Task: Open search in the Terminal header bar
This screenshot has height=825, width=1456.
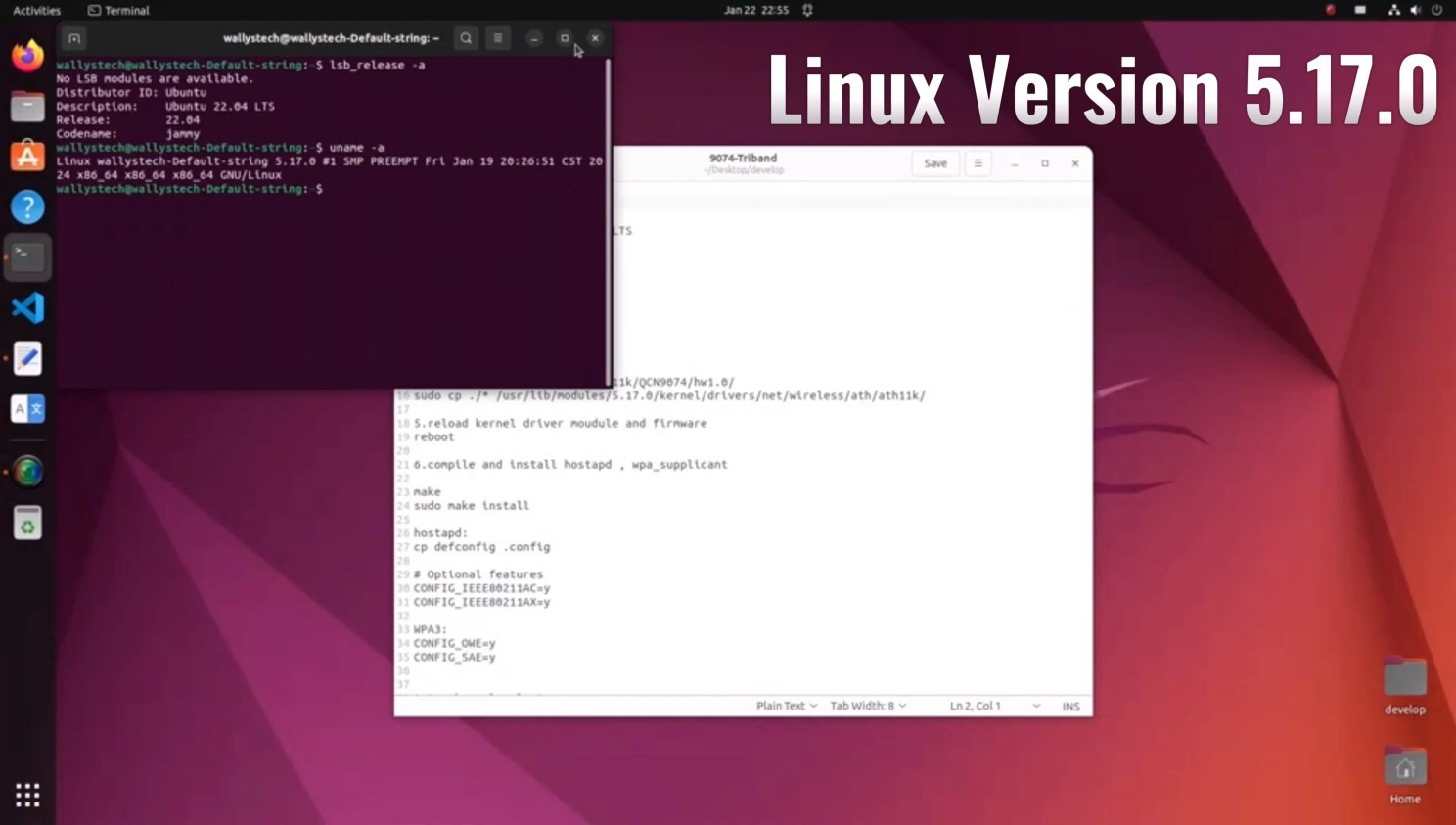Action: [466, 38]
